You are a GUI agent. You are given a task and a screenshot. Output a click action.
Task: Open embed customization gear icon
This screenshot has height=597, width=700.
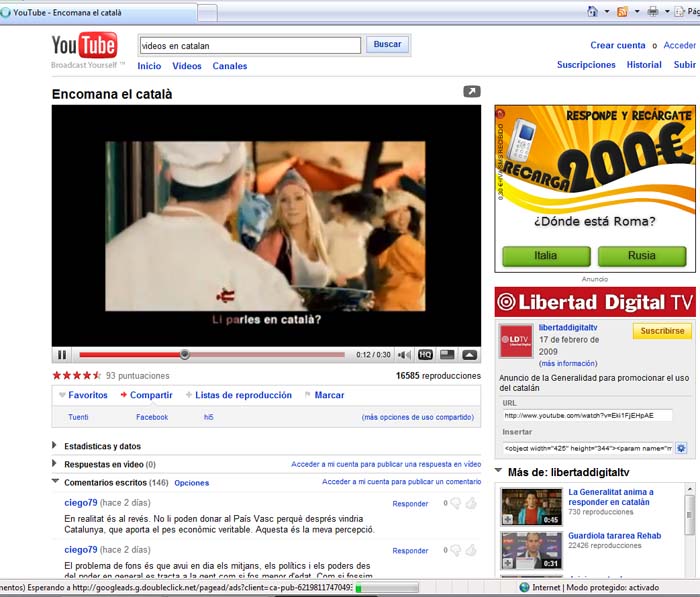click(681, 448)
